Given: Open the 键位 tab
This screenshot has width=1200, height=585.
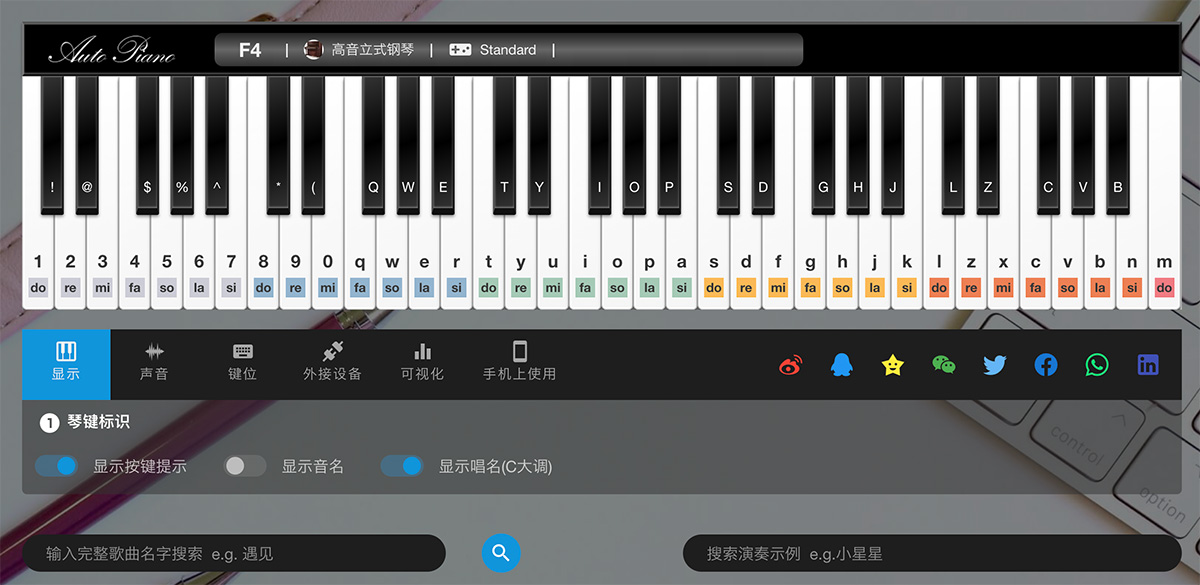Looking at the screenshot, I should click(242, 362).
